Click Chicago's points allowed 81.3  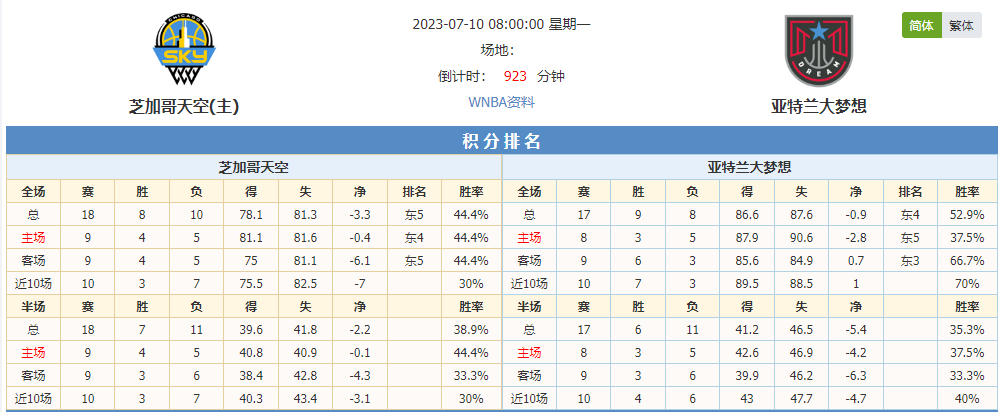coord(305,215)
